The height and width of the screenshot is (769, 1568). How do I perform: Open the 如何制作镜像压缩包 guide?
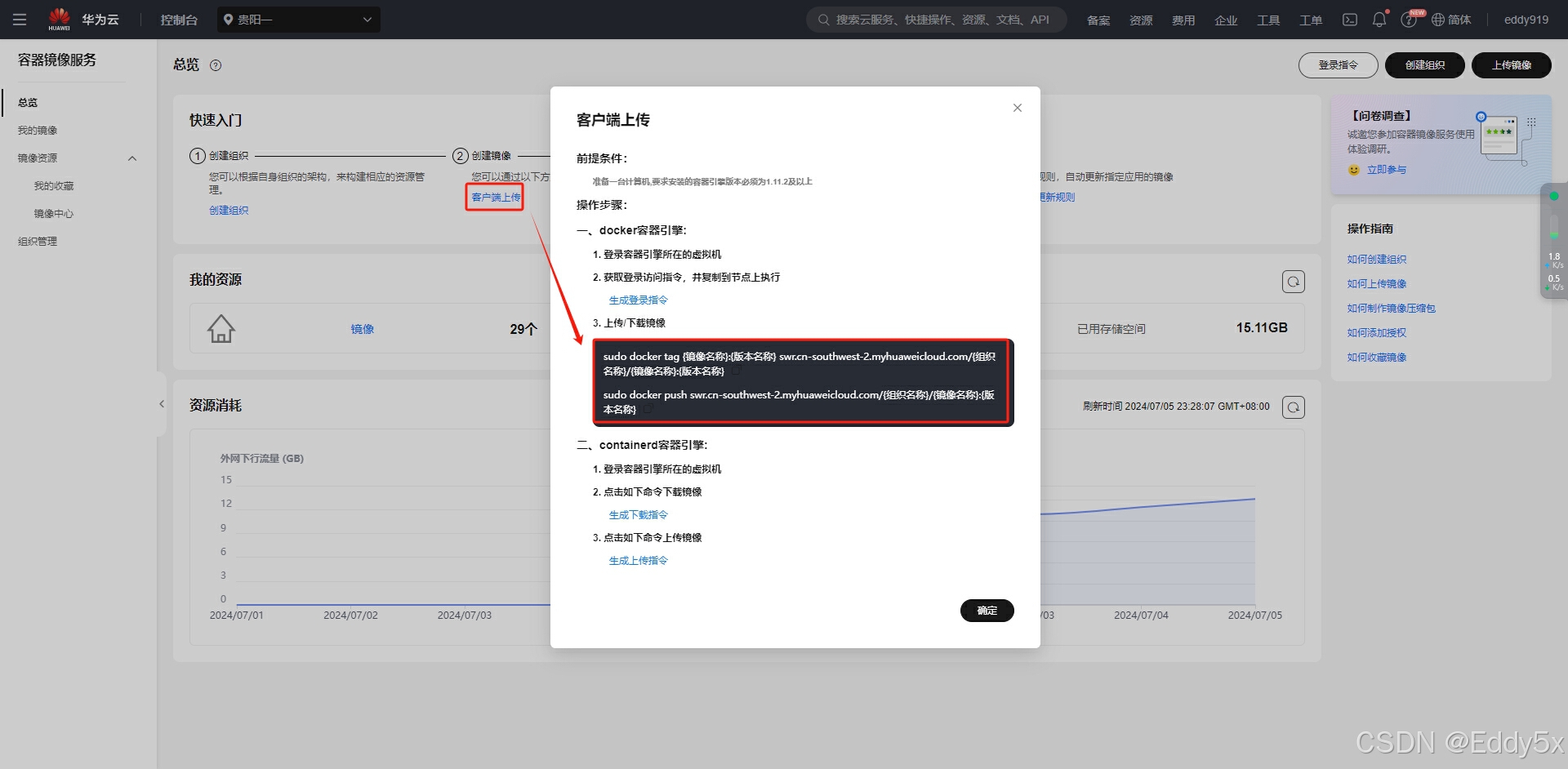pyautogui.click(x=1392, y=309)
